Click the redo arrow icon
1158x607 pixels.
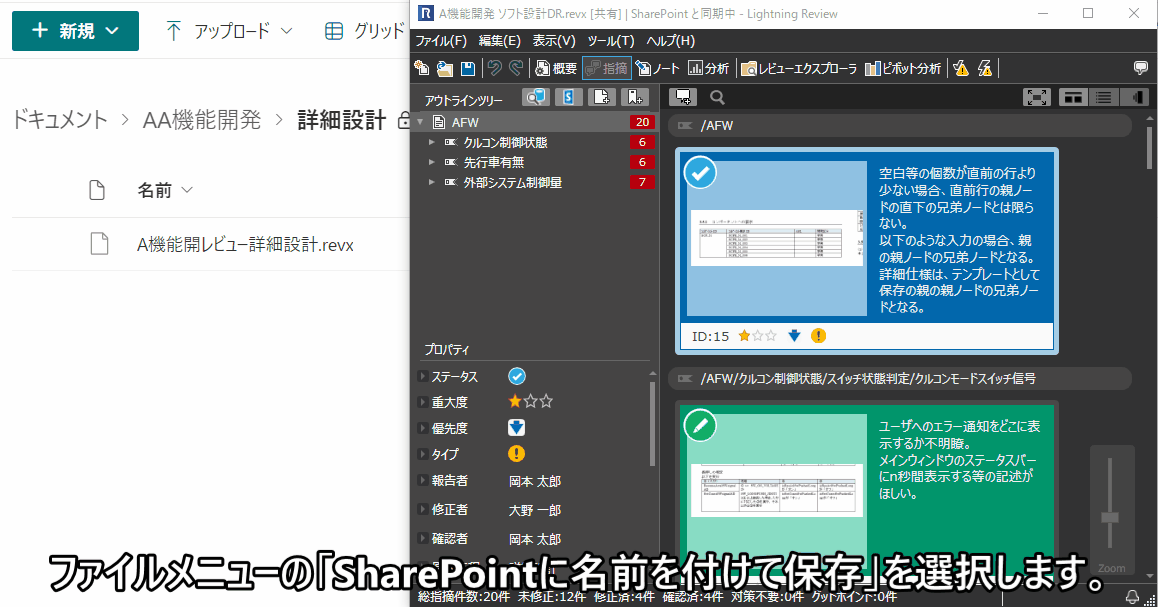tap(516, 68)
